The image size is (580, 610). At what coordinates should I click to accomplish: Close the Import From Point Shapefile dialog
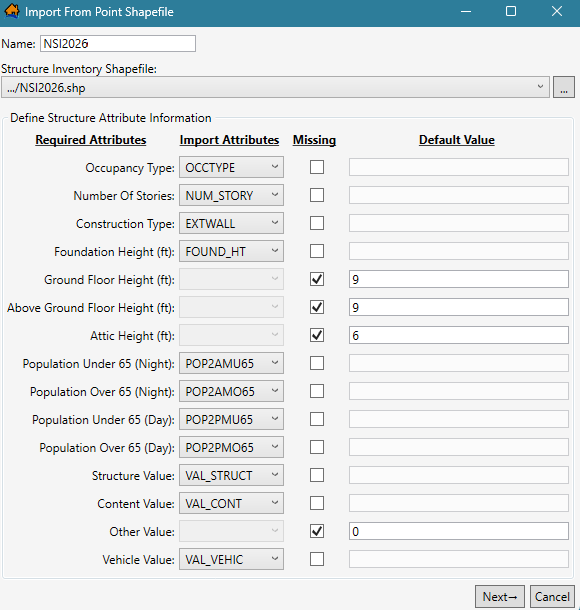pos(557,11)
